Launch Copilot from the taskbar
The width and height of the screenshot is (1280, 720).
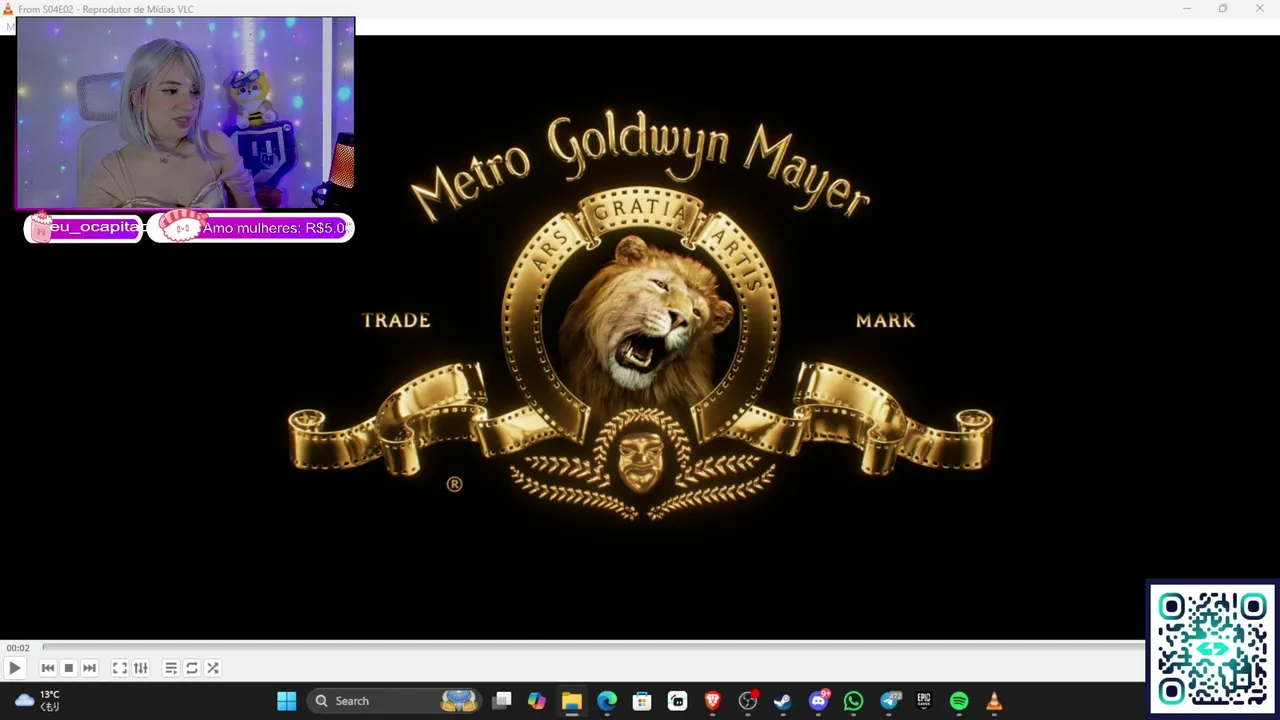pos(537,701)
